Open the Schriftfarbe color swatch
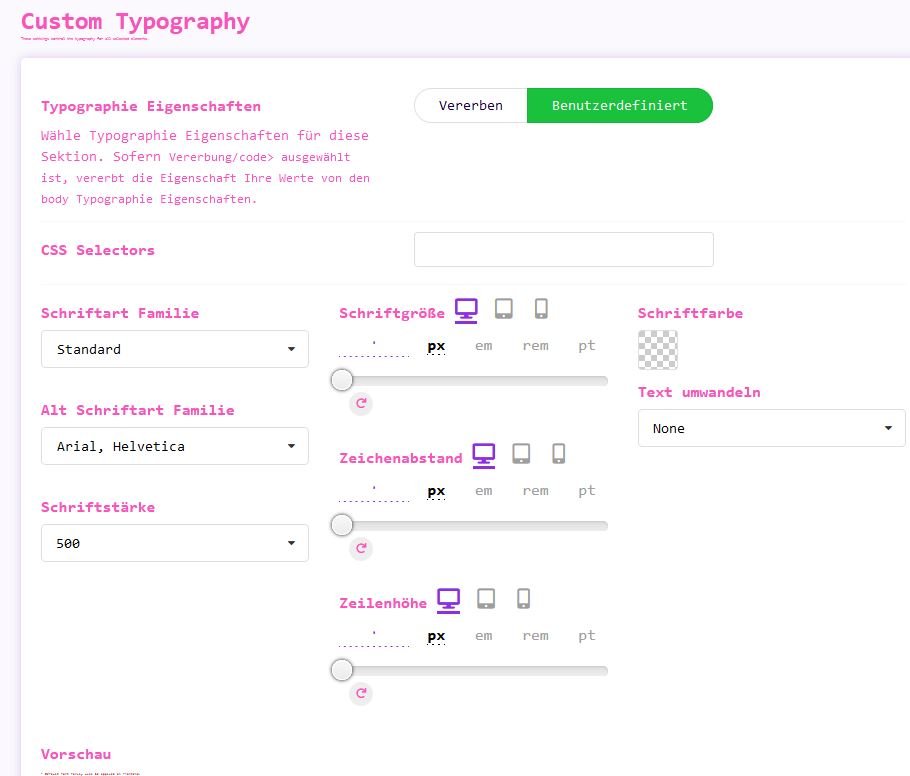This screenshot has width=910, height=776. [658, 350]
